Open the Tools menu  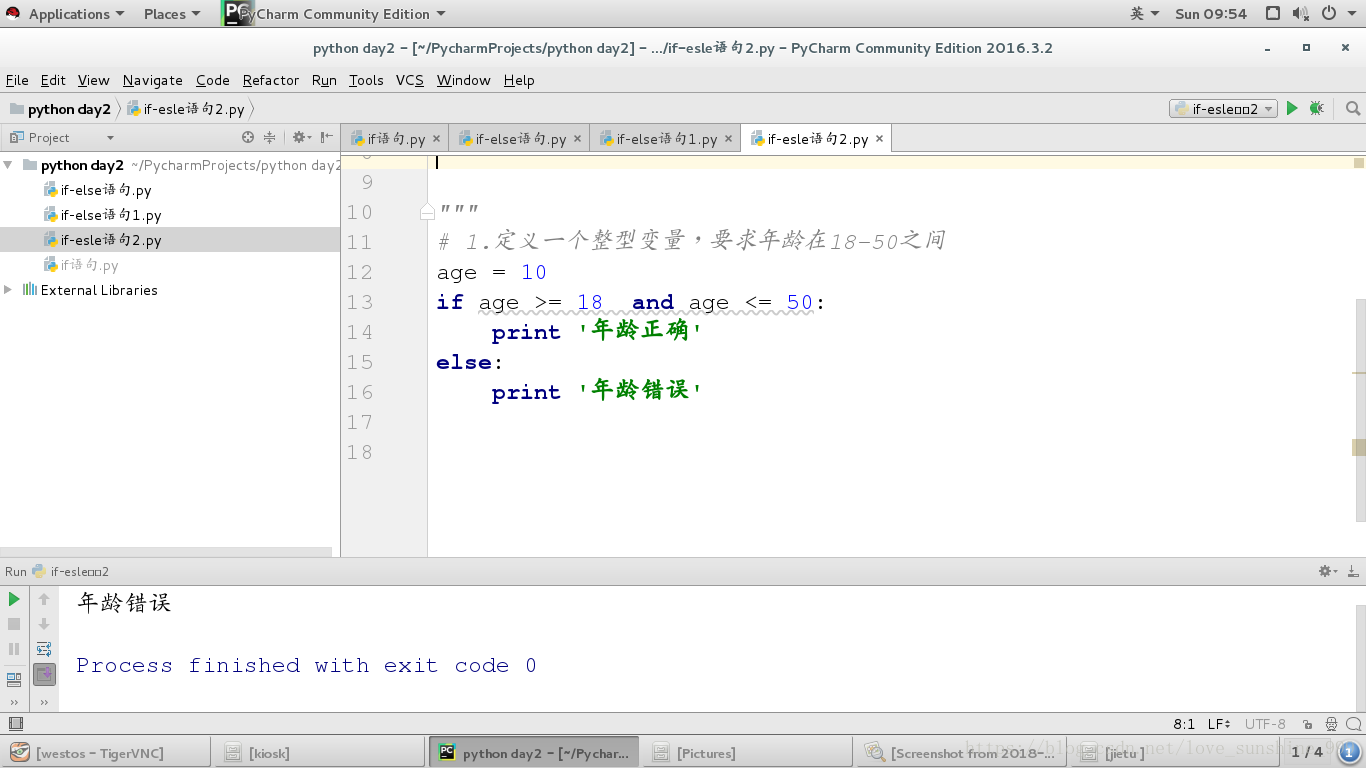coord(366,80)
